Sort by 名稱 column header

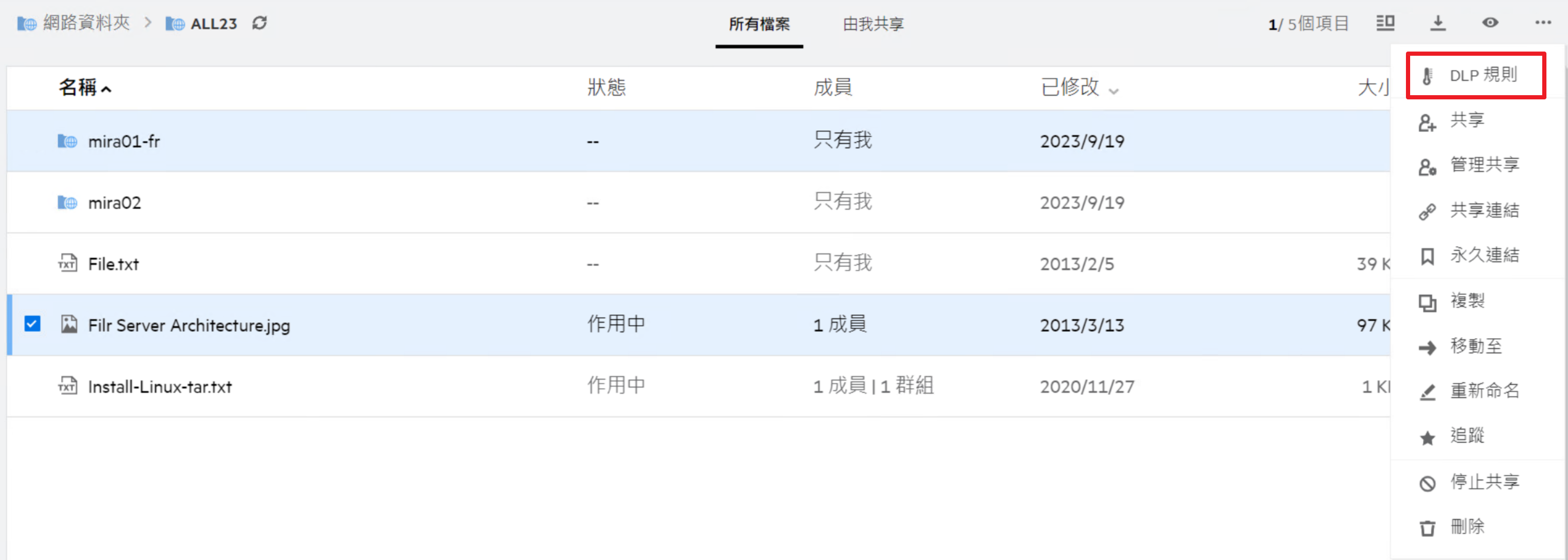point(78,88)
